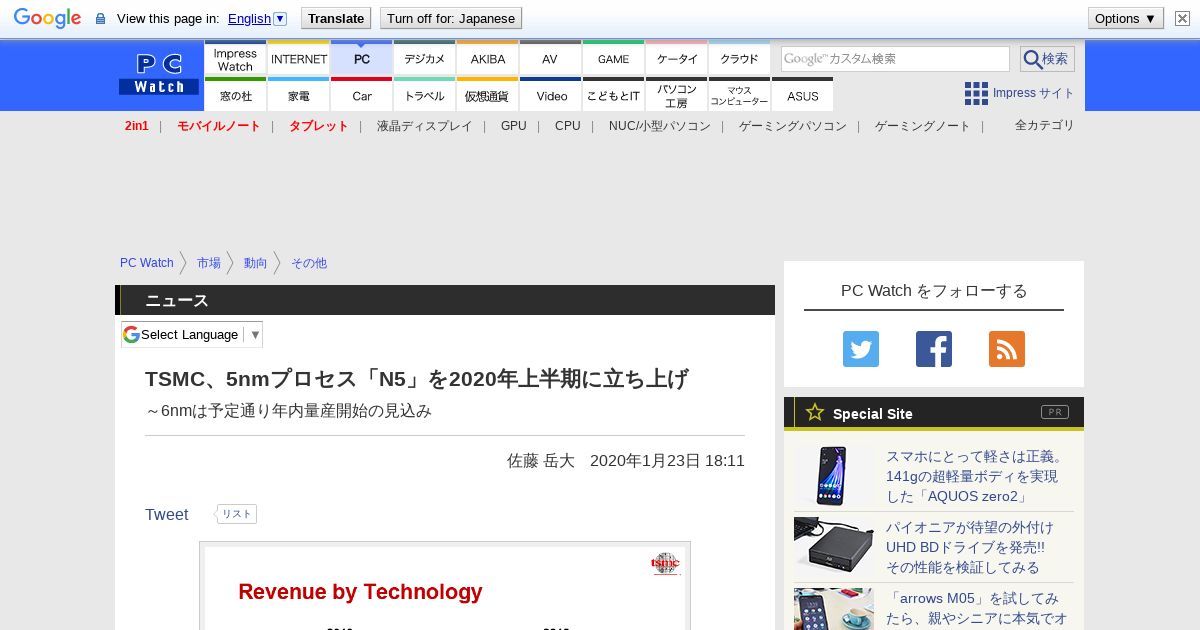Open the AQUOS zero2 phone thumbnail
The width and height of the screenshot is (1200, 630).
tap(834, 475)
